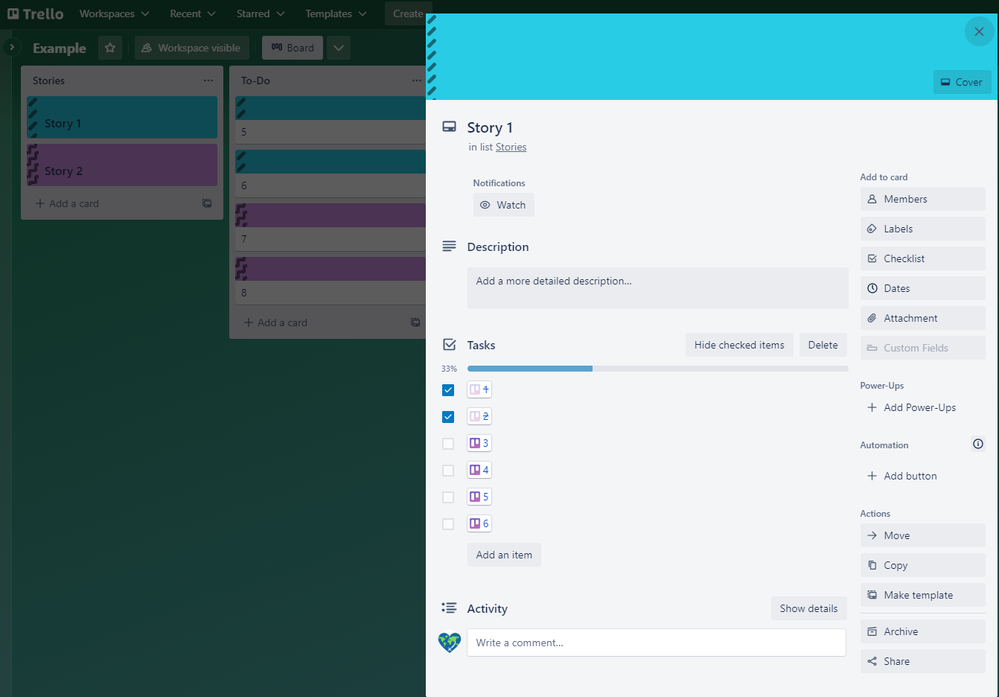Image resolution: width=999 pixels, height=697 pixels.
Task: Check checklist item 6
Action: coord(448,524)
